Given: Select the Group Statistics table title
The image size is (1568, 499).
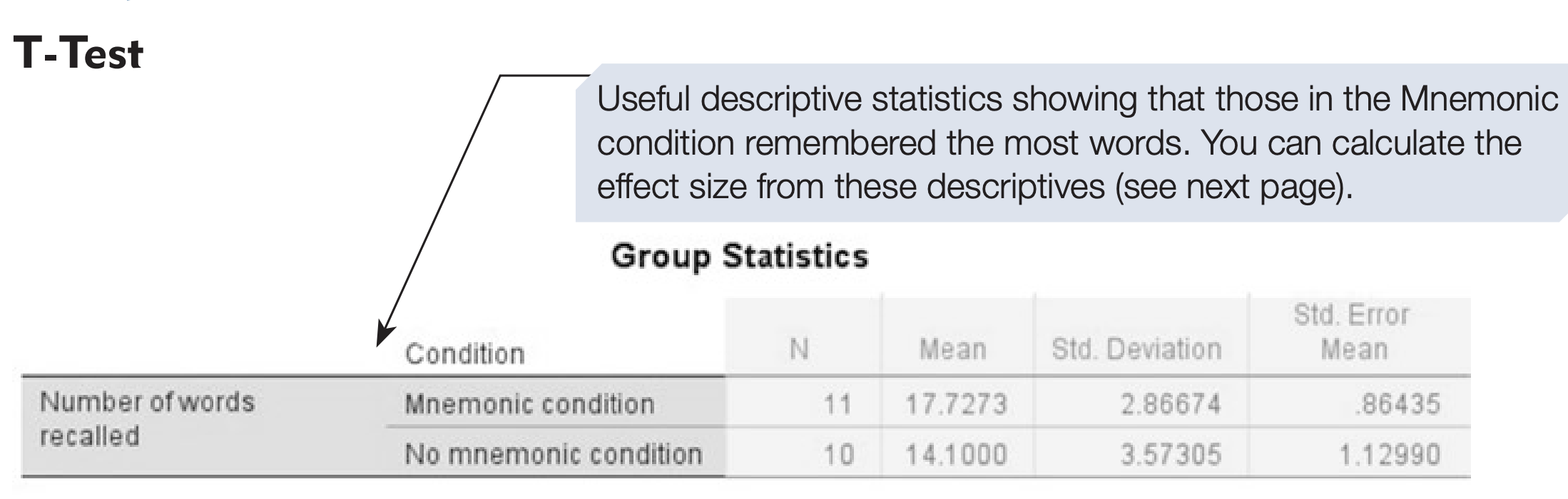Looking at the screenshot, I should pyautogui.click(x=739, y=257).
